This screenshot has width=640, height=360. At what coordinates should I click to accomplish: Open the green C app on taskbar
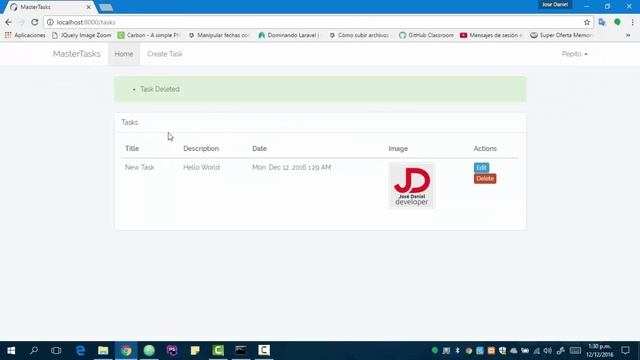pos(218,350)
